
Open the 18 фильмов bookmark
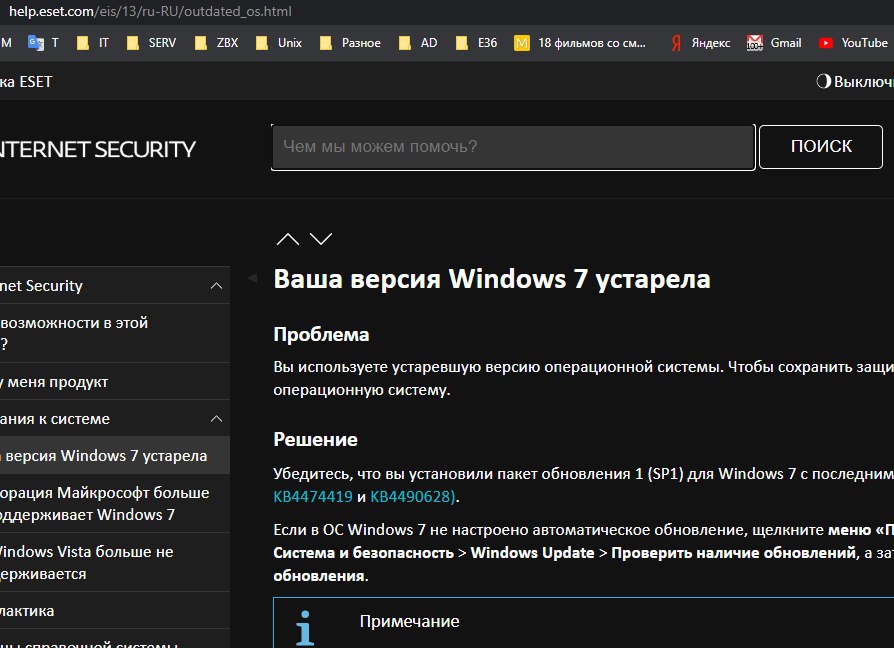[580, 43]
